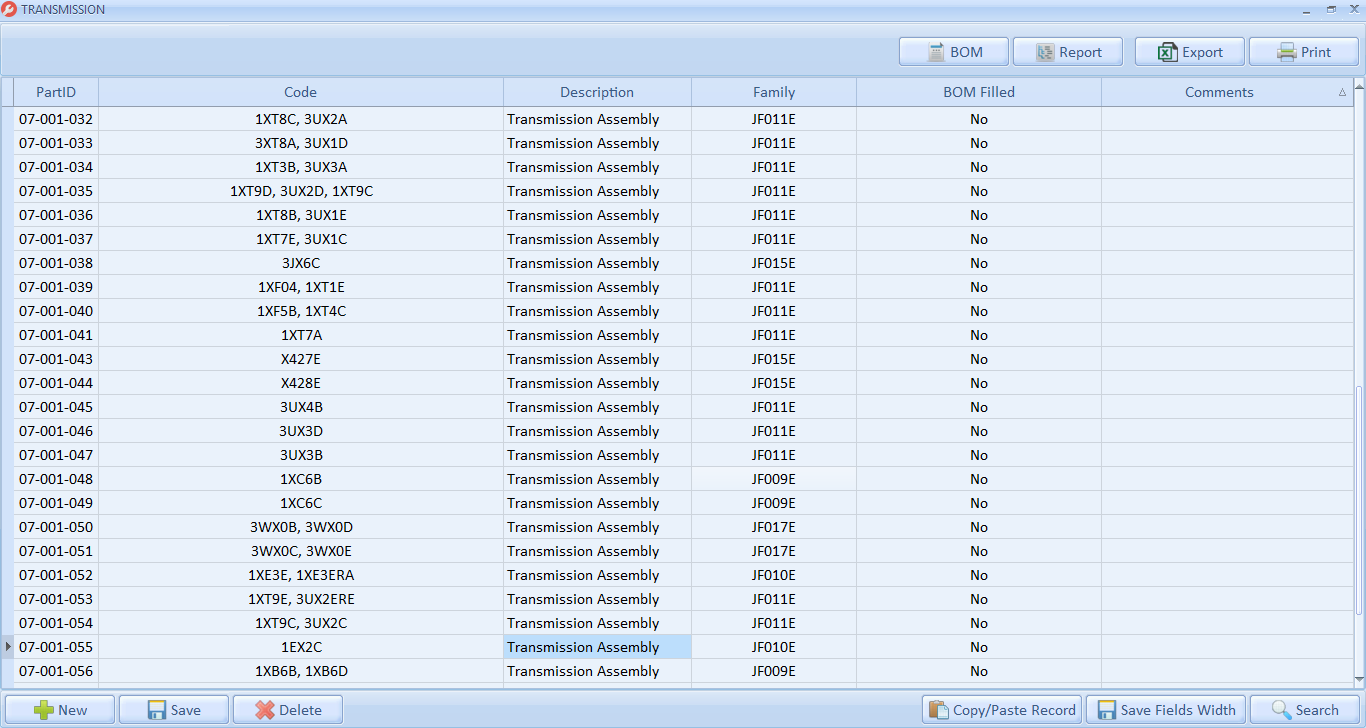Click code cell 1EX2C

(301, 647)
